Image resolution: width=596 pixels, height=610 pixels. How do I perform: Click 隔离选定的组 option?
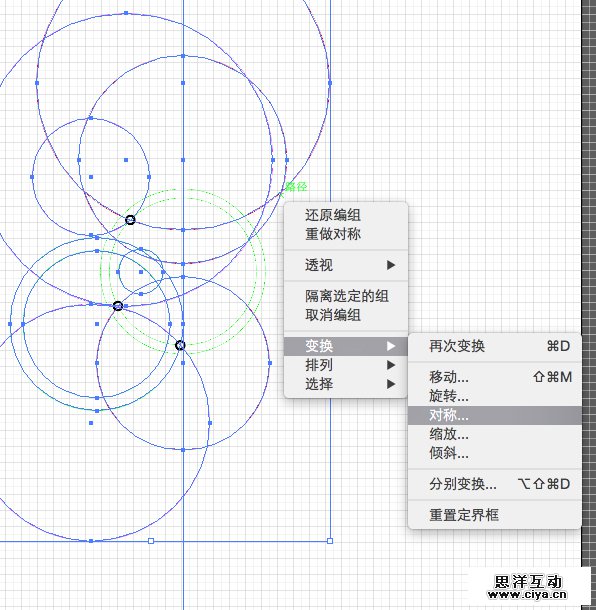(x=346, y=296)
